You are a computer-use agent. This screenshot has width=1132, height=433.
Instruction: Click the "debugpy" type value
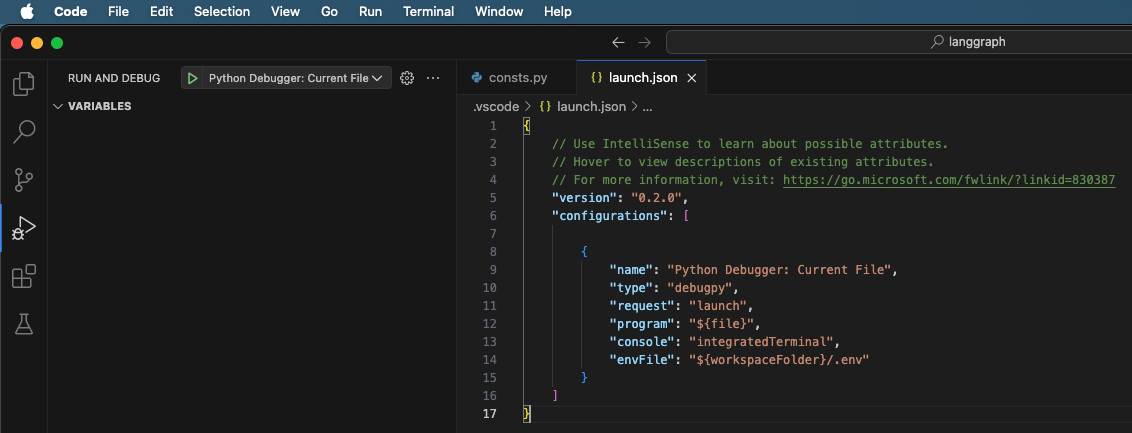click(x=700, y=288)
